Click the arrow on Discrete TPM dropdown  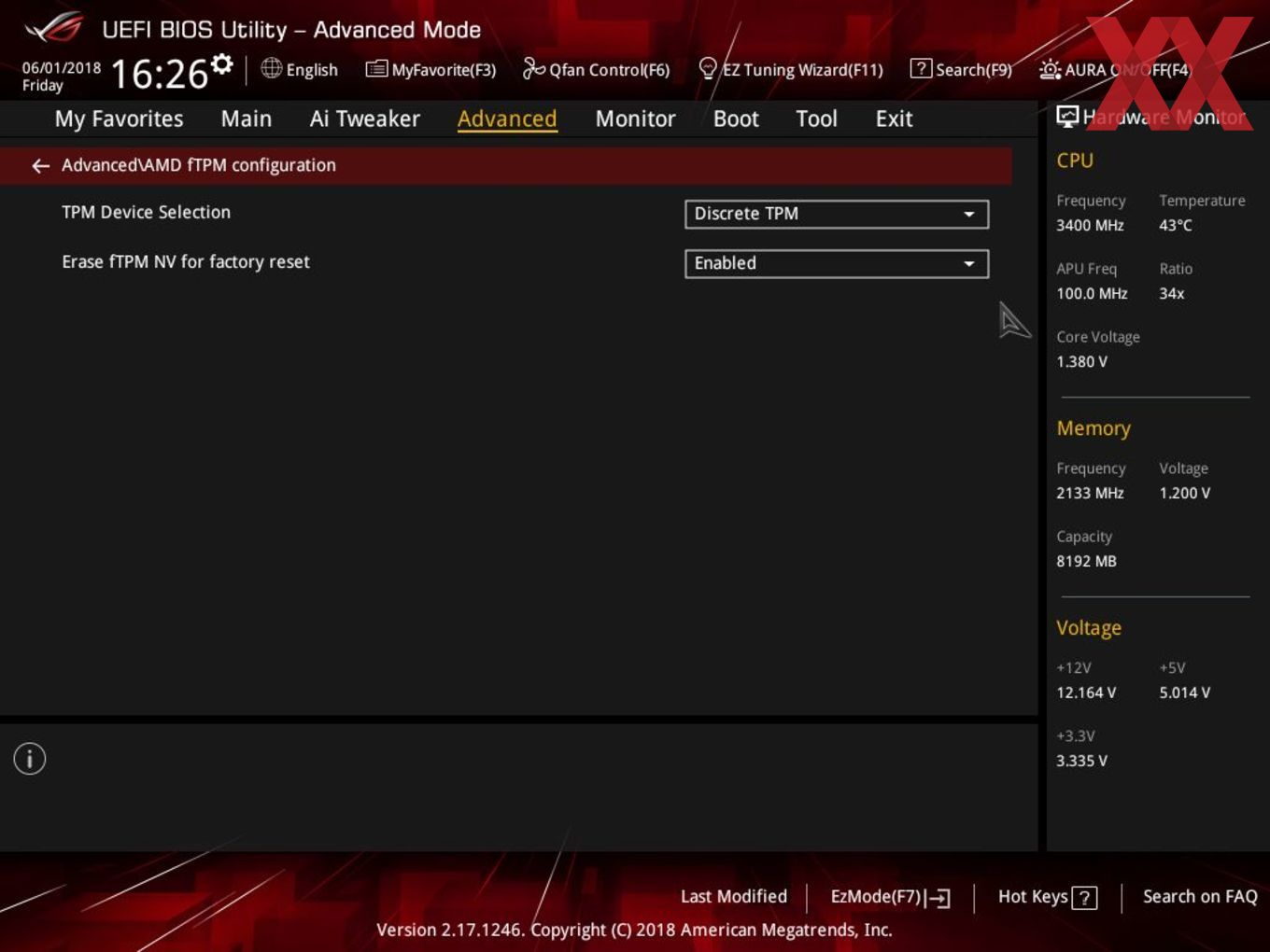coord(969,215)
